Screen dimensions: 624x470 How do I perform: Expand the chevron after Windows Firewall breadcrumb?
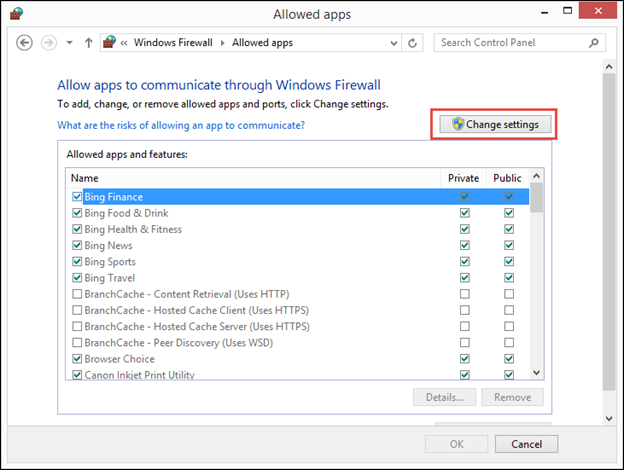pyautogui.click(x=222, y=43)
